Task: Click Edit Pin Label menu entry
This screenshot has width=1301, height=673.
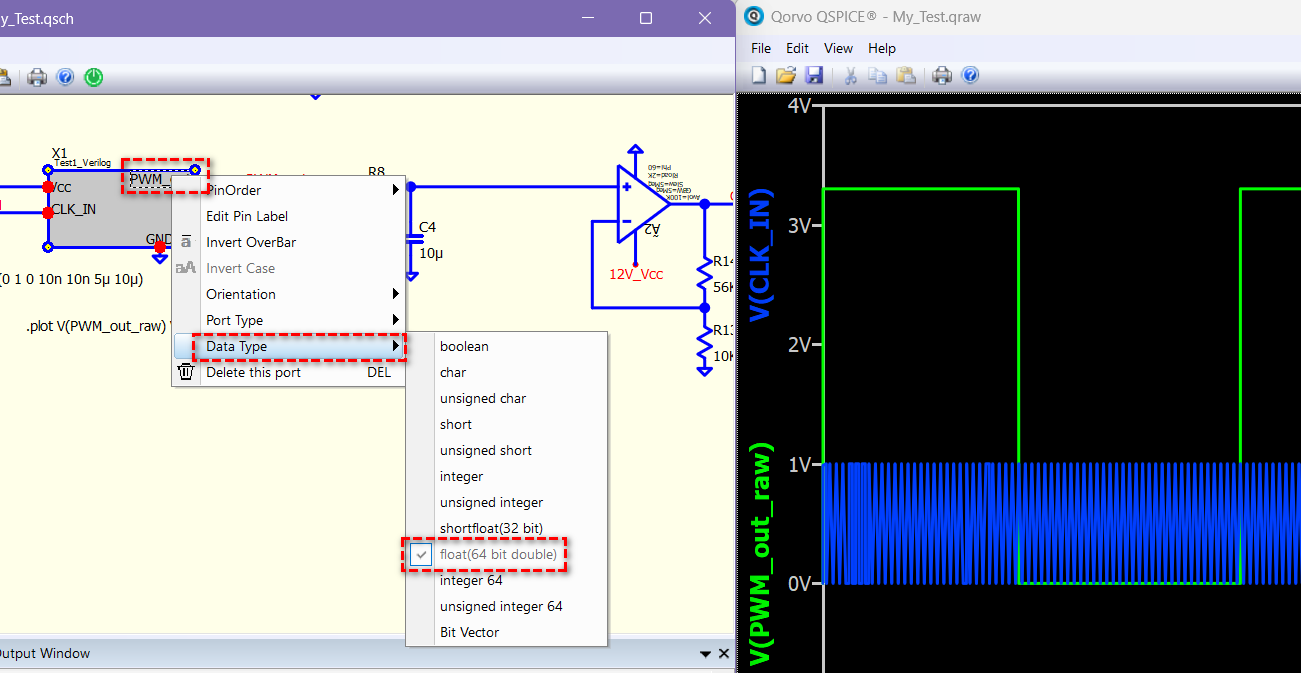Action: coord(247,216)
